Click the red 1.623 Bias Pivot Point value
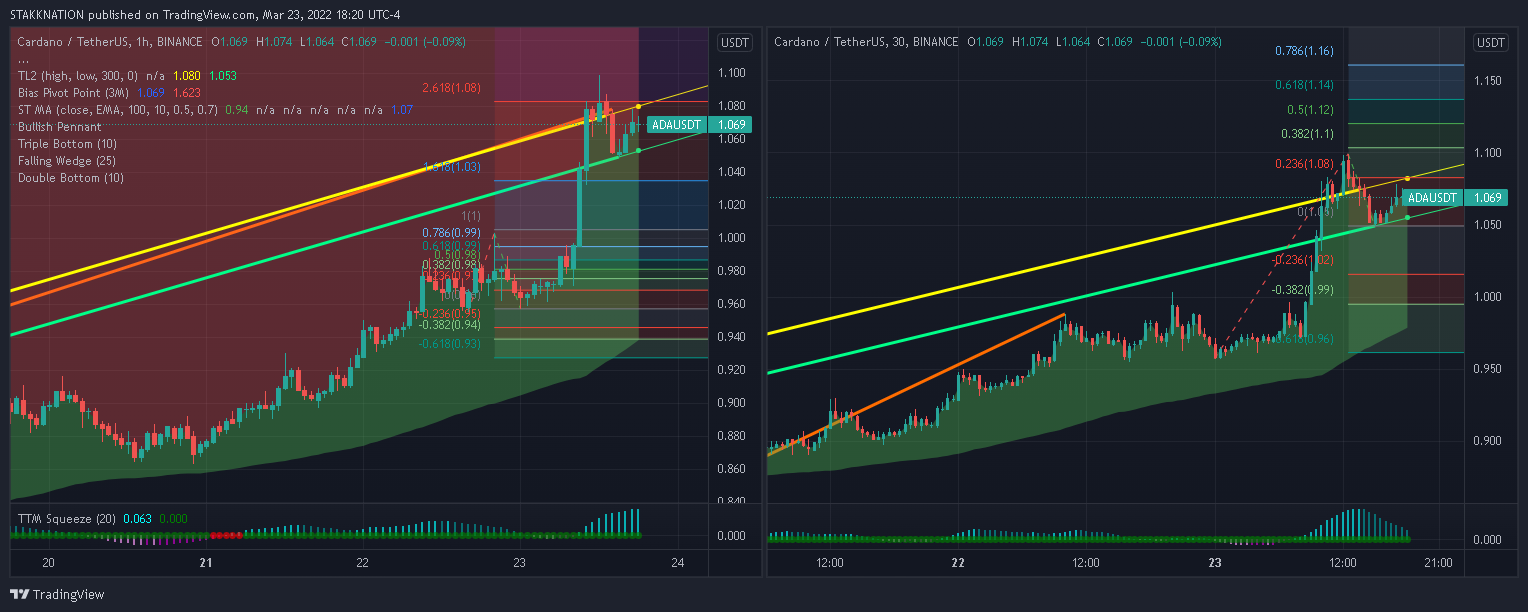Image resolution: width=1528 pixels, height=612 pixels. [188, 93]
